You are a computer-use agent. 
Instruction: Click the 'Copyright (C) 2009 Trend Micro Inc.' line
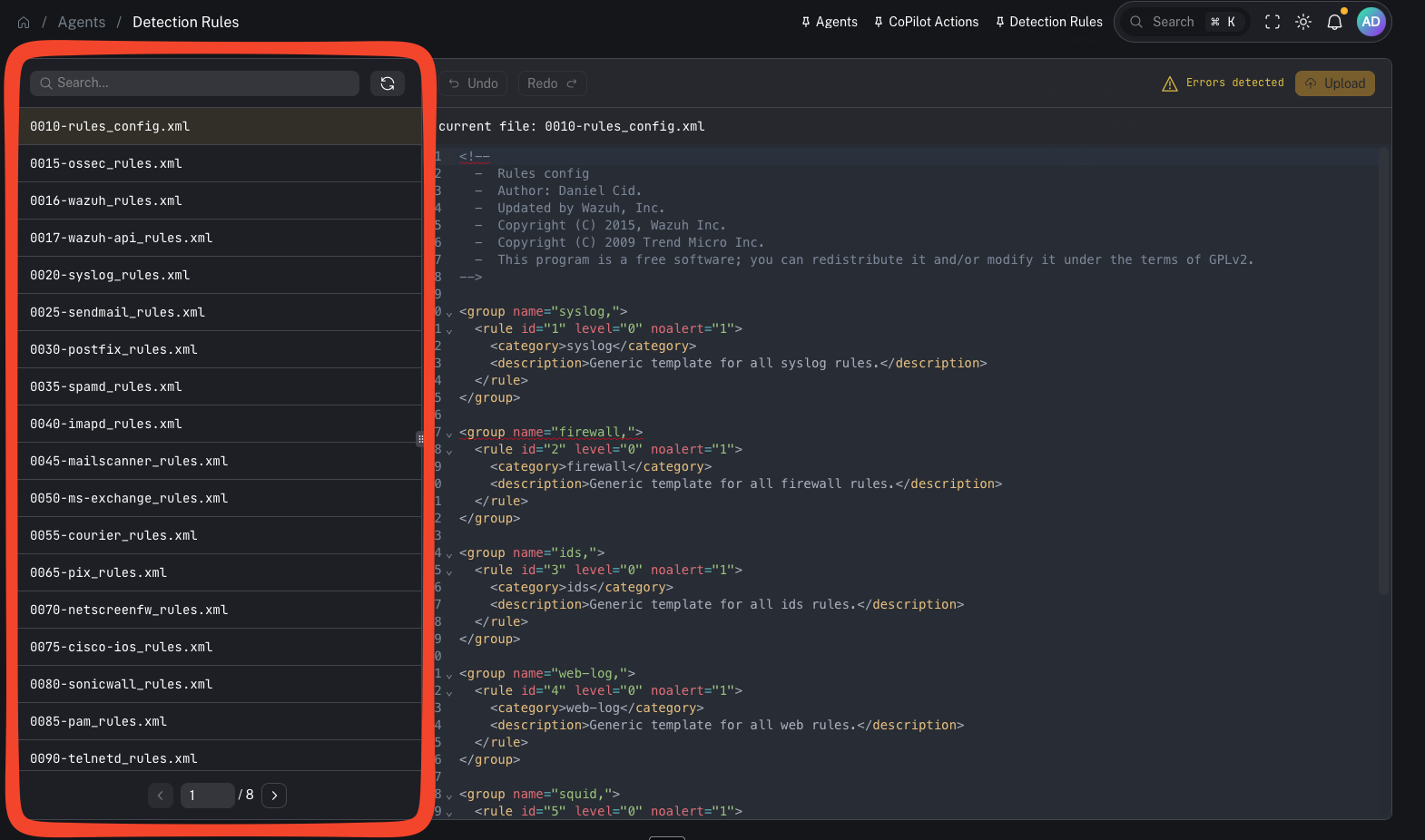pyautogui.click(x=631, y=242)
